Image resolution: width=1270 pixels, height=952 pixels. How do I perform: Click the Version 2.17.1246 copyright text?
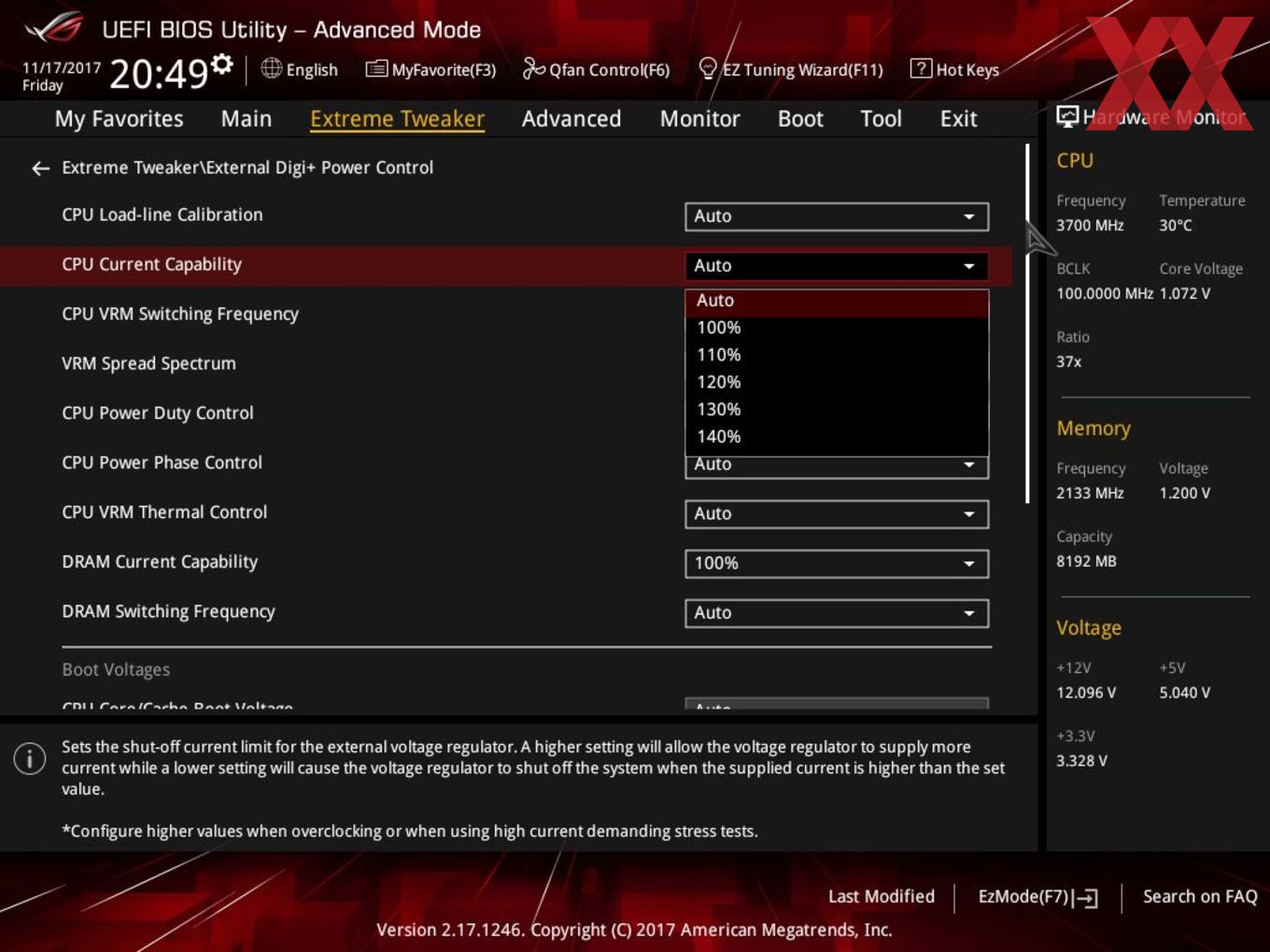[634, 930]
